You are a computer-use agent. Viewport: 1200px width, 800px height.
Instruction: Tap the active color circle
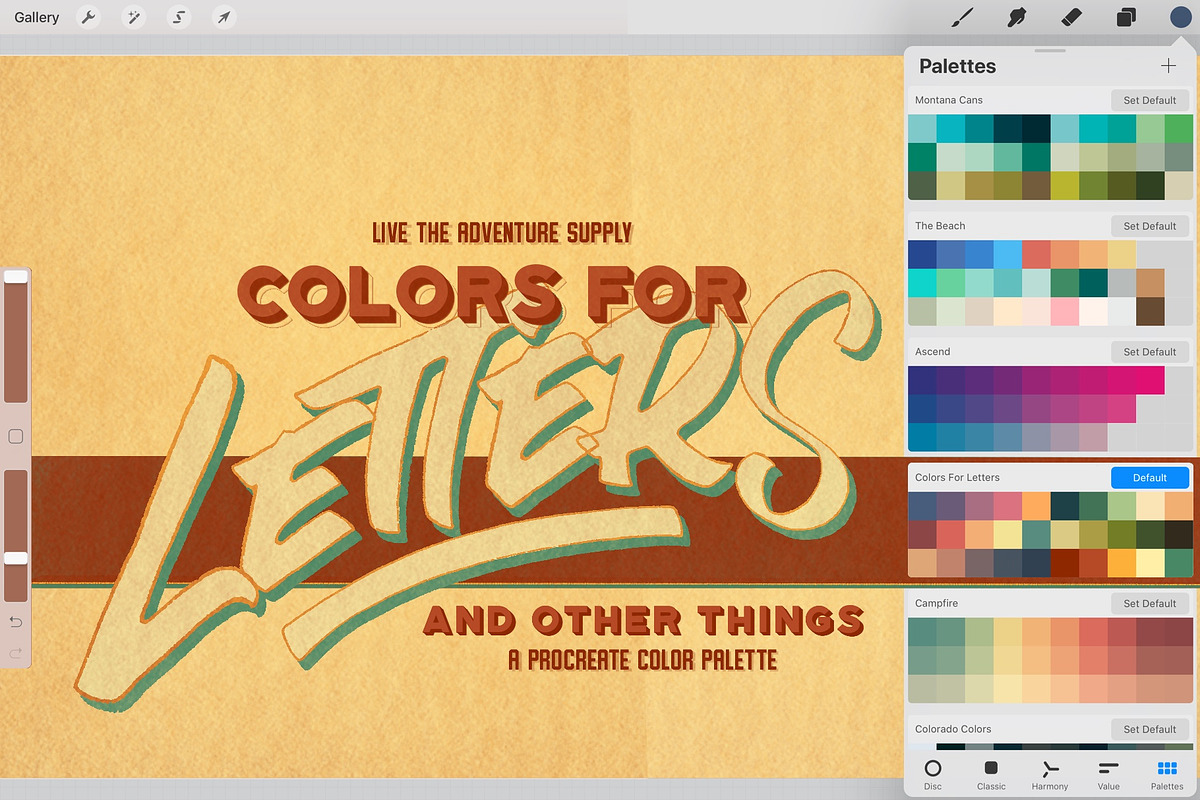[x=1180, y=17]
